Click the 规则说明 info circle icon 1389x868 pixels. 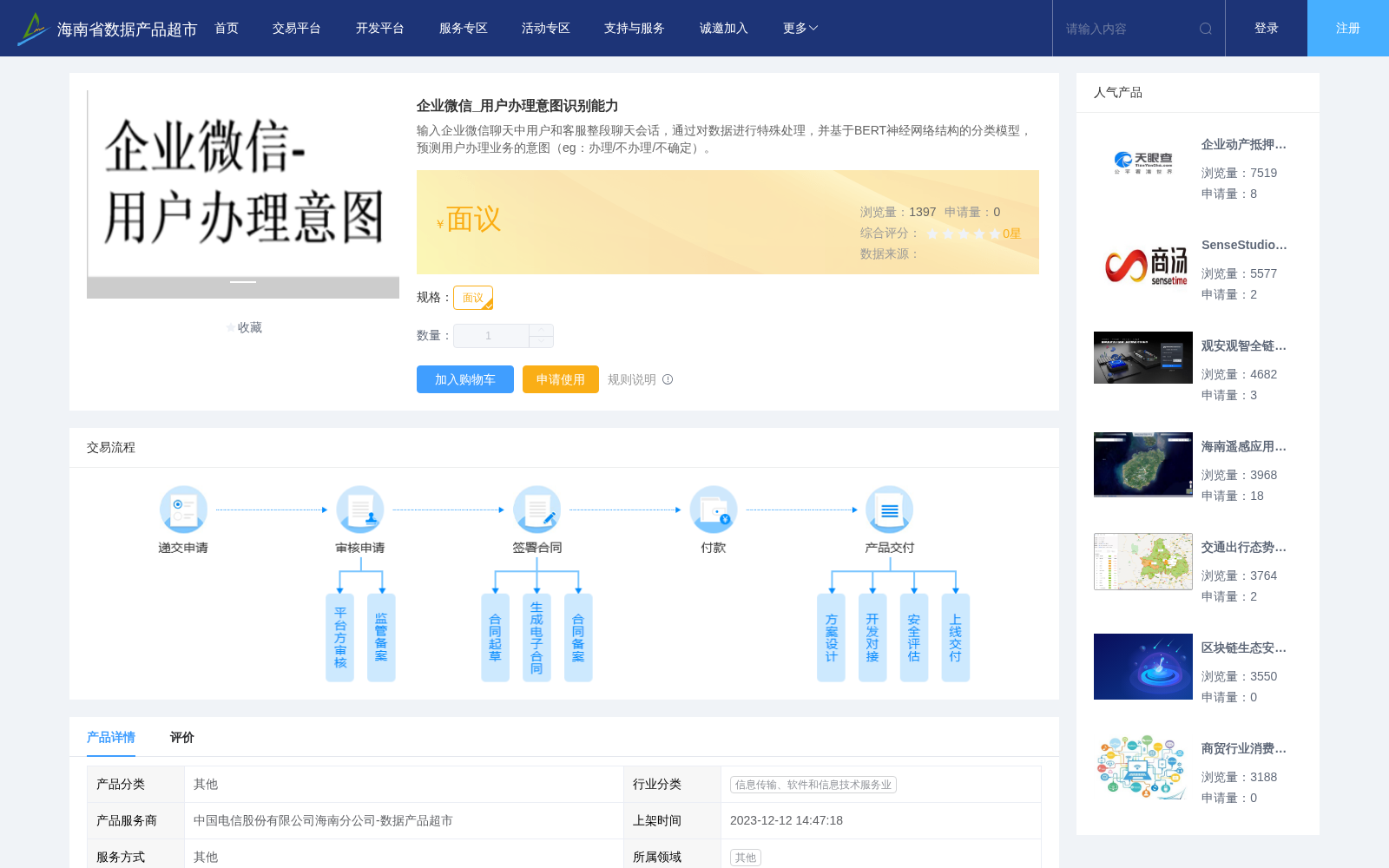pyautogui.click(x=668, y=379)
